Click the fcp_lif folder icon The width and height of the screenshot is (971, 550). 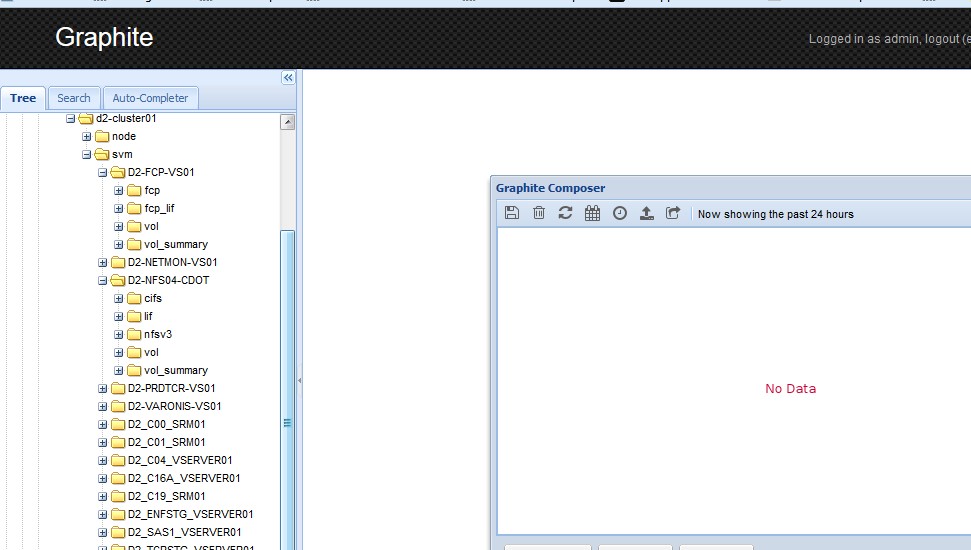[134, 208]
